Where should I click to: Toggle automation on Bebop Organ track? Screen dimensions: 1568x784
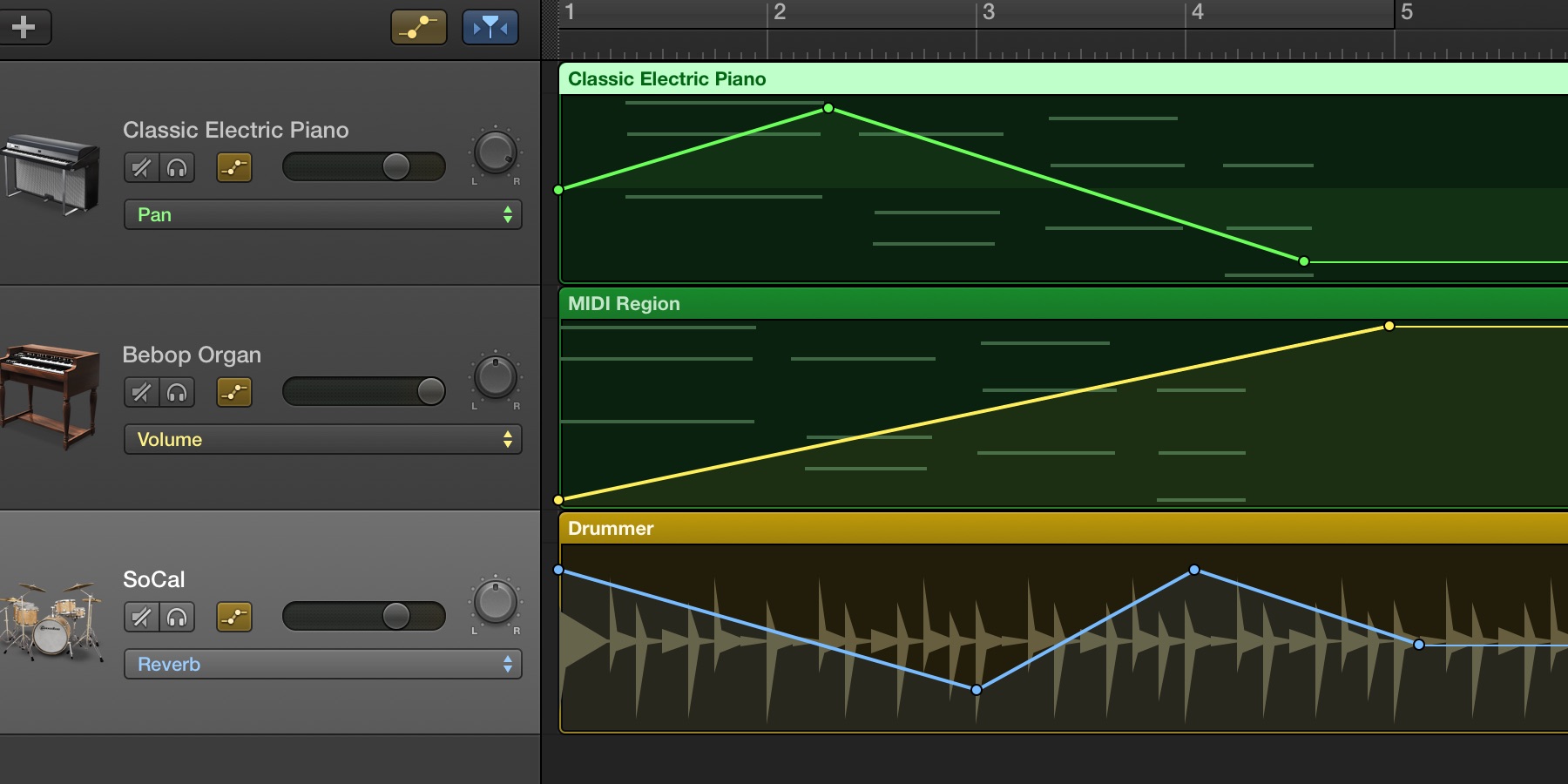pyautogui.click(x=234, y=392)
